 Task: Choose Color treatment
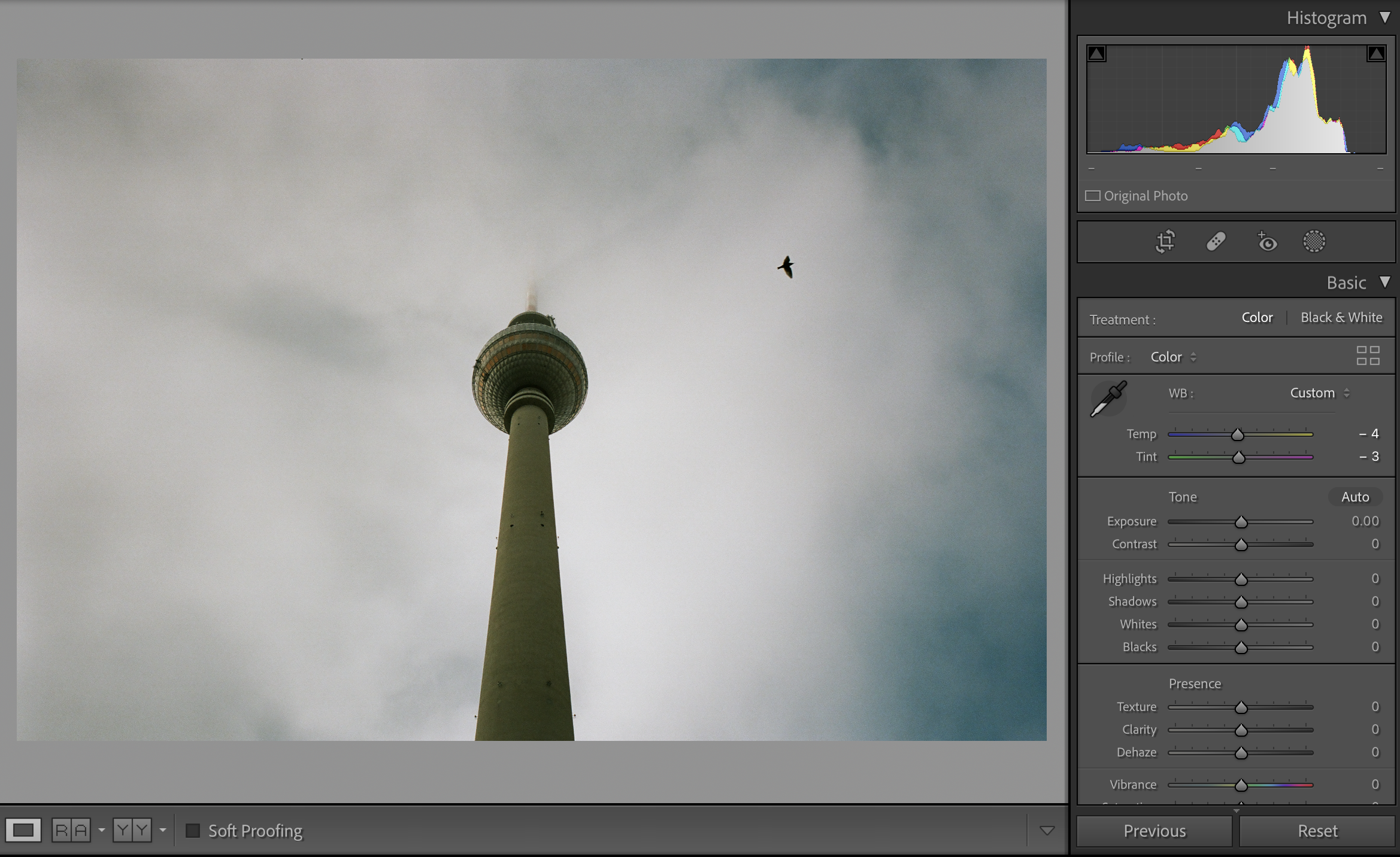(1257, 317)
